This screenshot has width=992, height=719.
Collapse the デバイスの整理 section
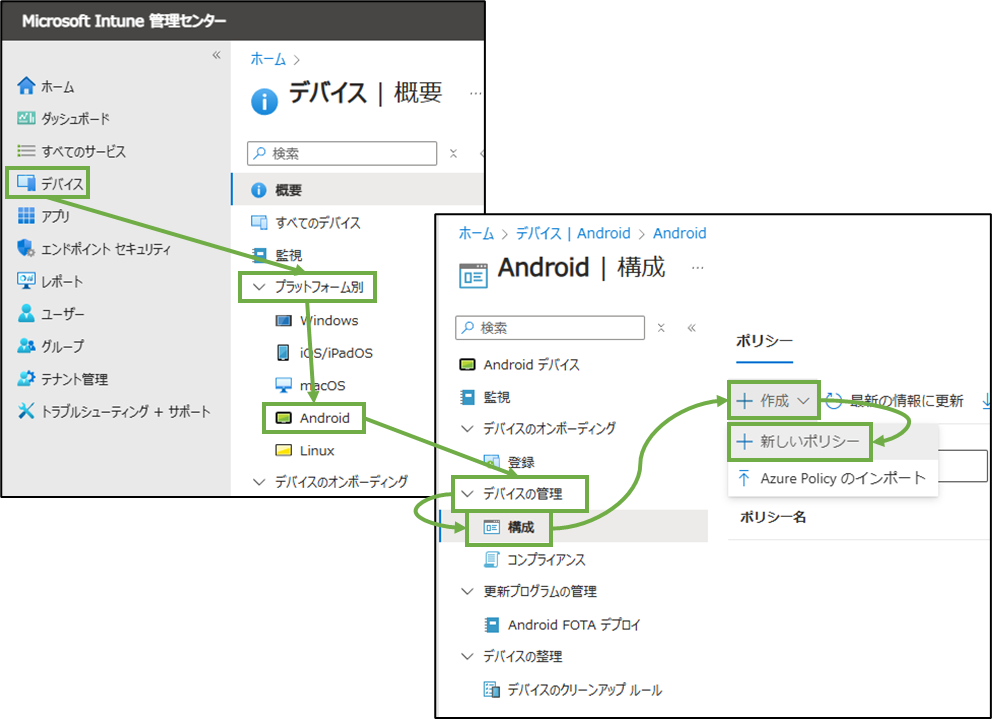pyautogui.click(x=467, y=656)
